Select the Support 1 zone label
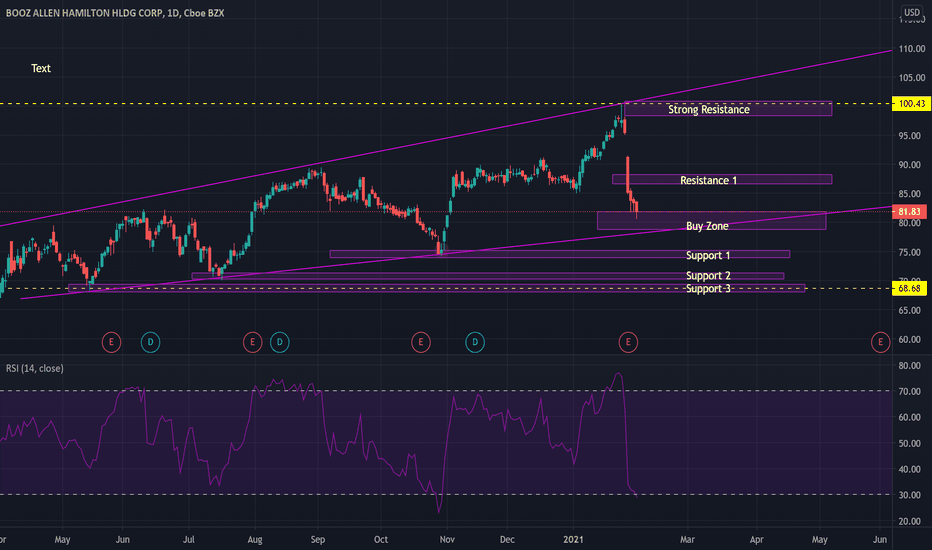The image size is (932, 550). pyautogui.click(x=708, y=256)
